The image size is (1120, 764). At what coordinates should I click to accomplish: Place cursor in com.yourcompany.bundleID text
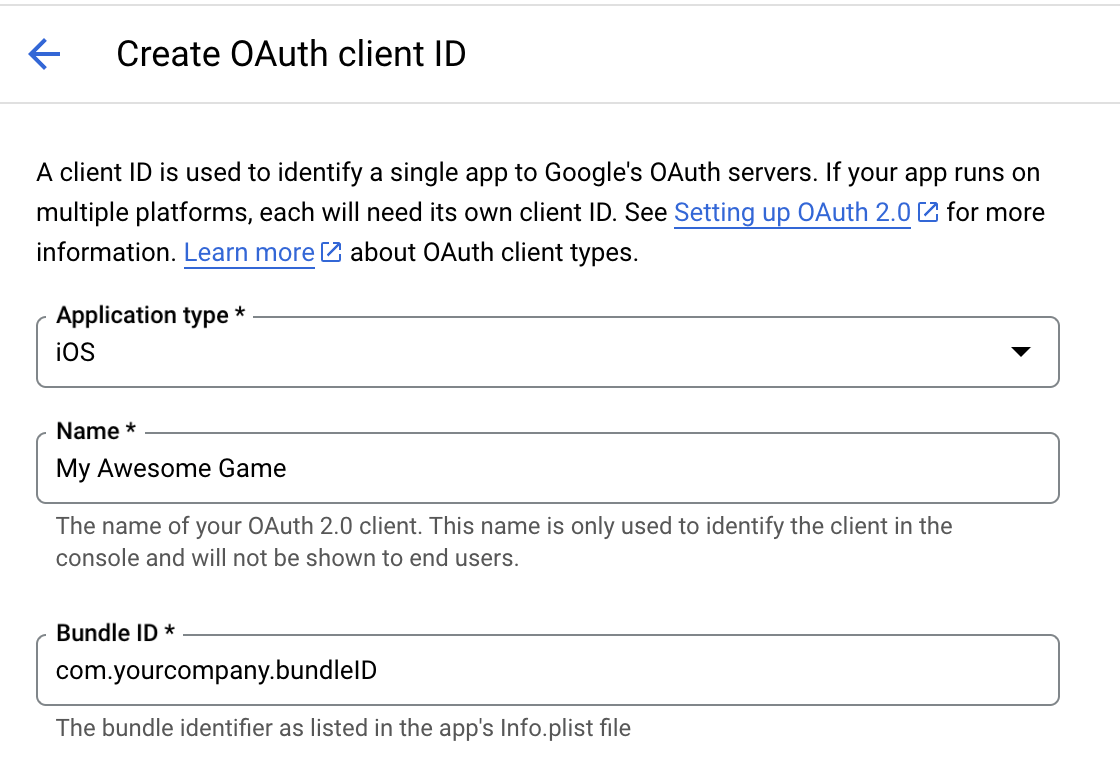tap(216, 670)
